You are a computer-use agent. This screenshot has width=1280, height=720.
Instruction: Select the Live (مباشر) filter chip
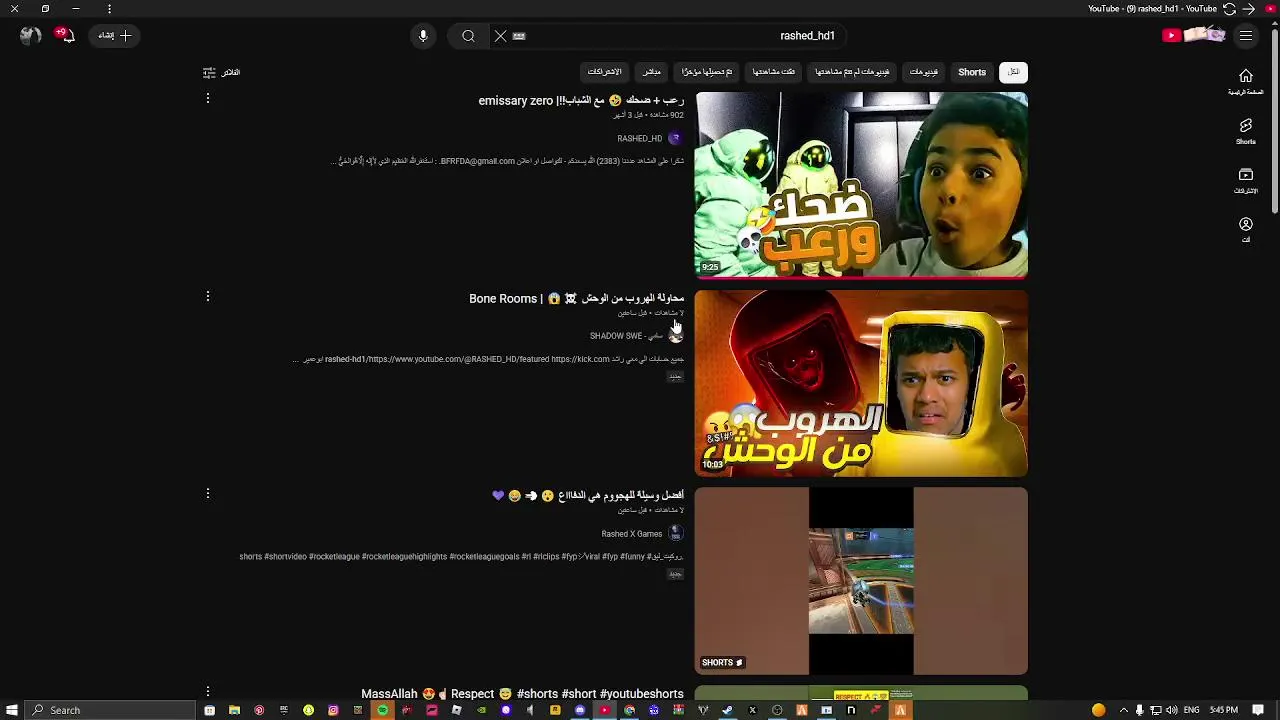point(652,72)
